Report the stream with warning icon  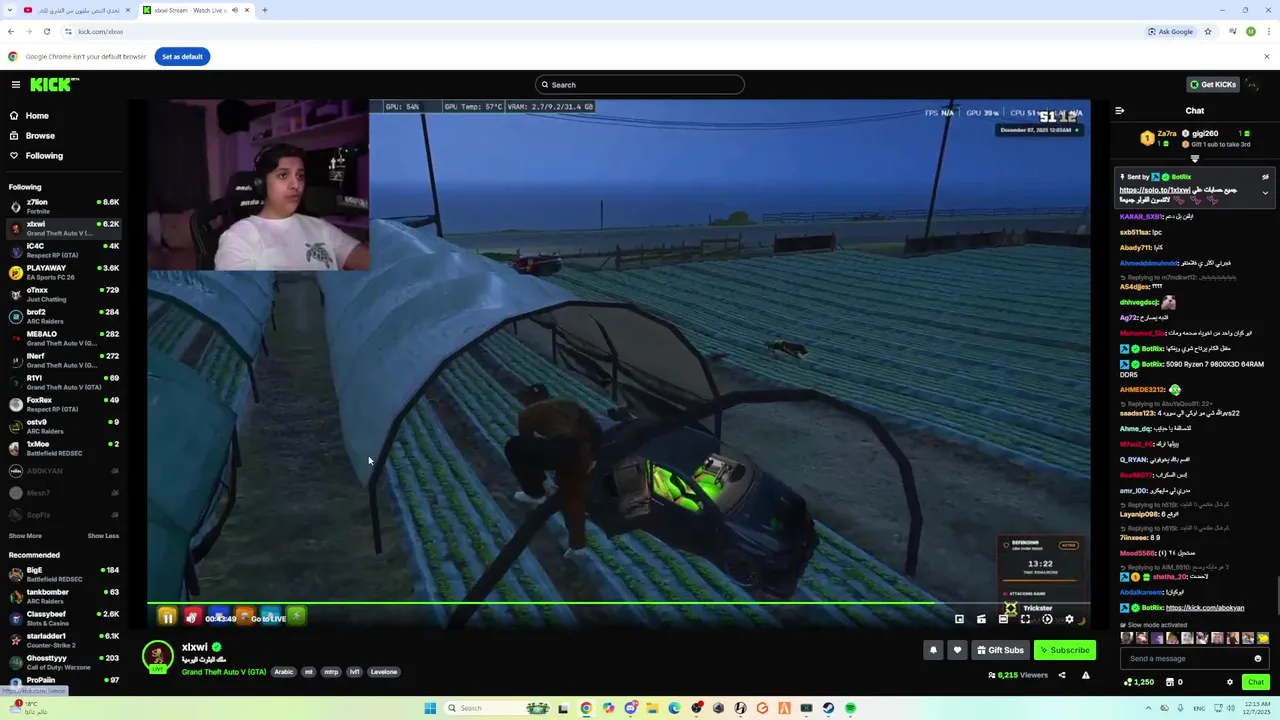tap(1085, 675)
